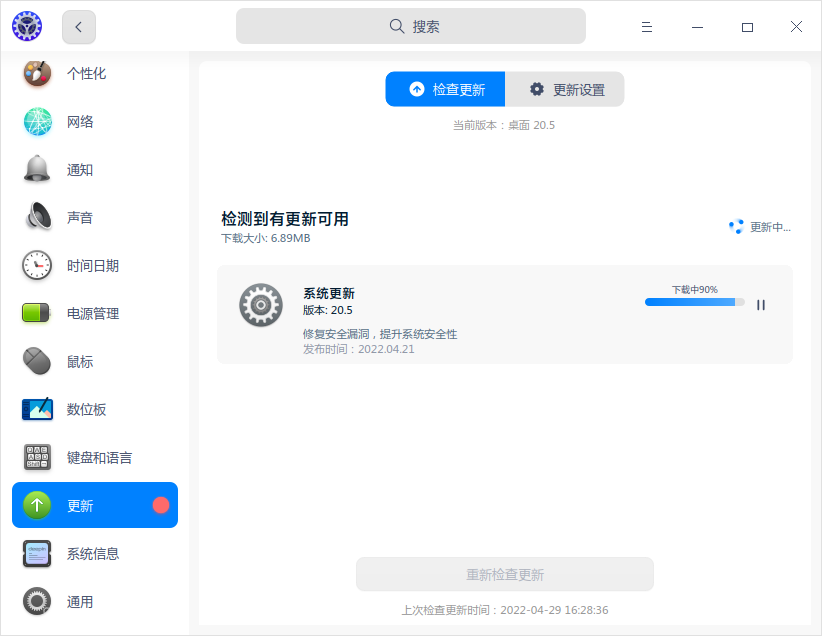Image resolution: width=822 pixels, height=636 pixels.
Task: Close the Control Center window
Action: pyautogui.click(x=796, y=27)
